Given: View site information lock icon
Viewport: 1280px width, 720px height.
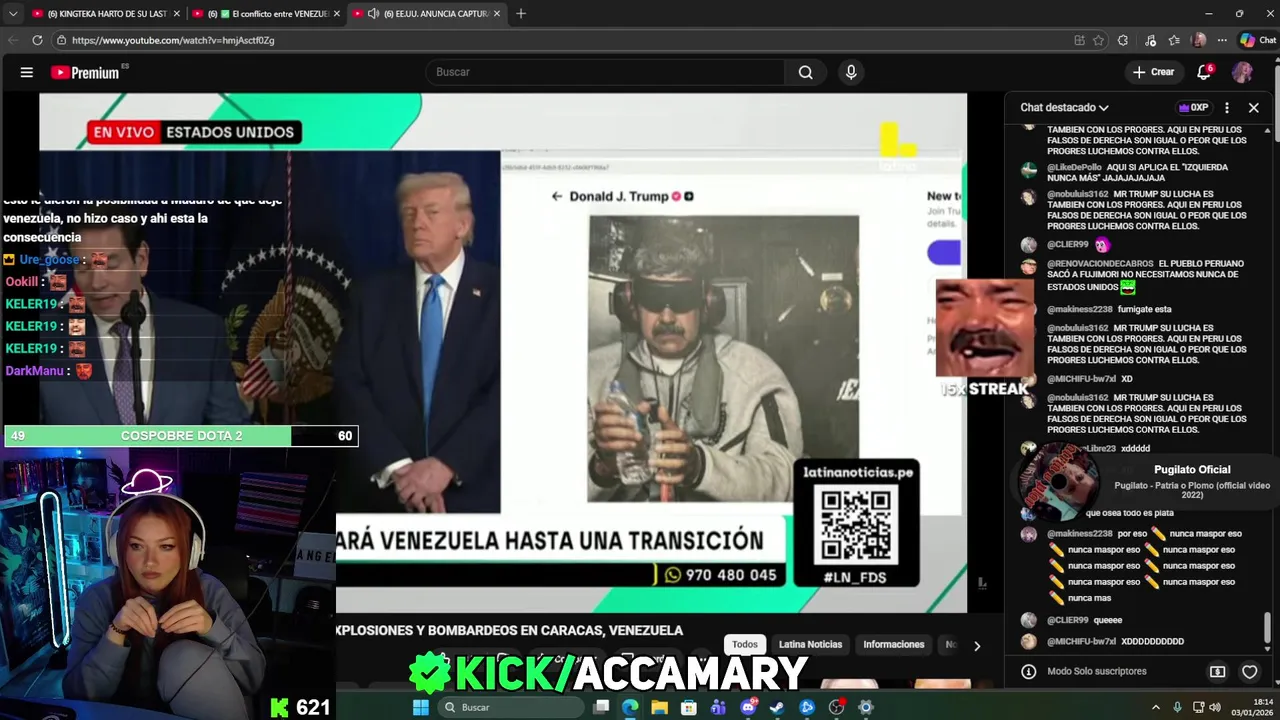Looking at the screenshot, I should tap(62, 40).
